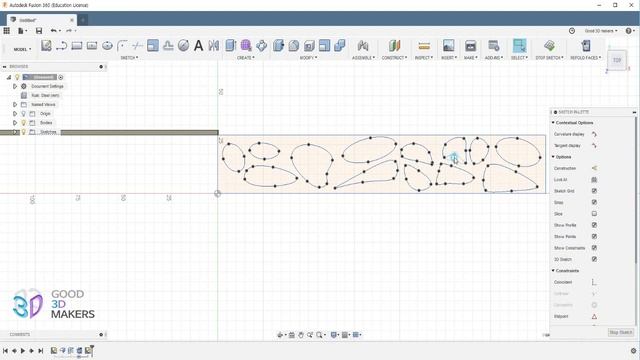
Task: Select the Center Rectangle tool
Action: pyautogui.click(x=92, y=45)
